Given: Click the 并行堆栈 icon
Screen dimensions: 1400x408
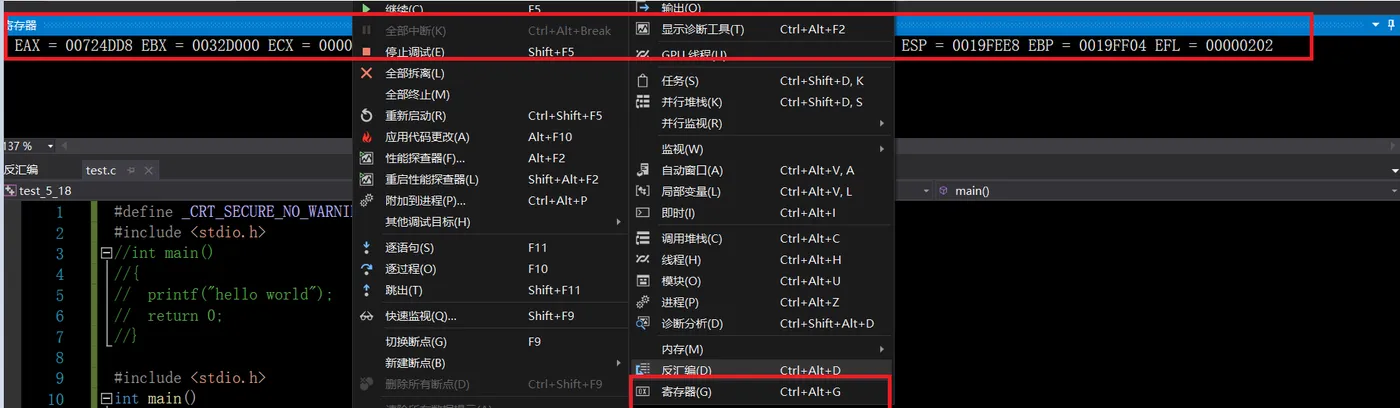Looking at the screenshot, I should coord(643,102).
